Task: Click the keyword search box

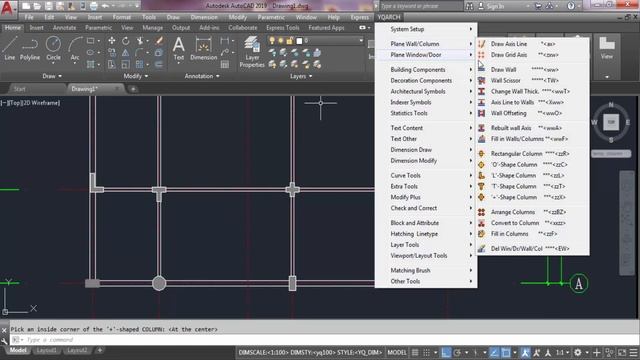Action: tap(420, 6)
